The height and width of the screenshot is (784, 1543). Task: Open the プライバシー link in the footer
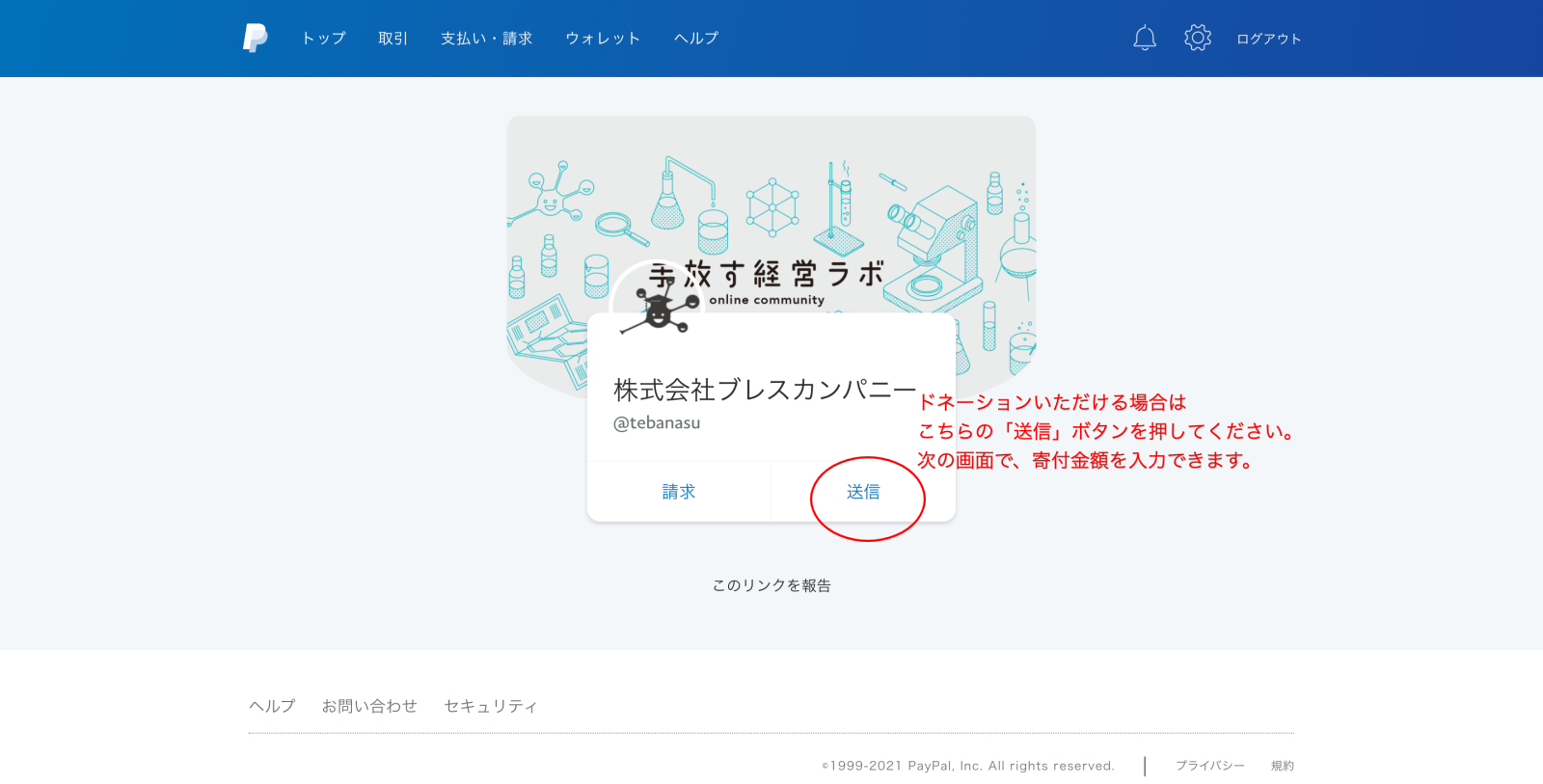(1210, 766)
